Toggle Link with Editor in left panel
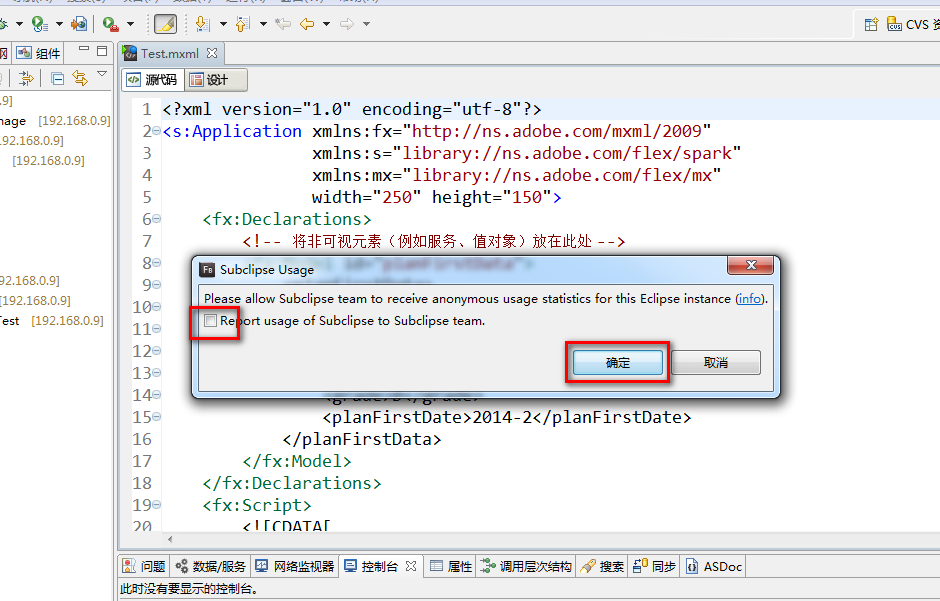 click(x=80, y=78)
